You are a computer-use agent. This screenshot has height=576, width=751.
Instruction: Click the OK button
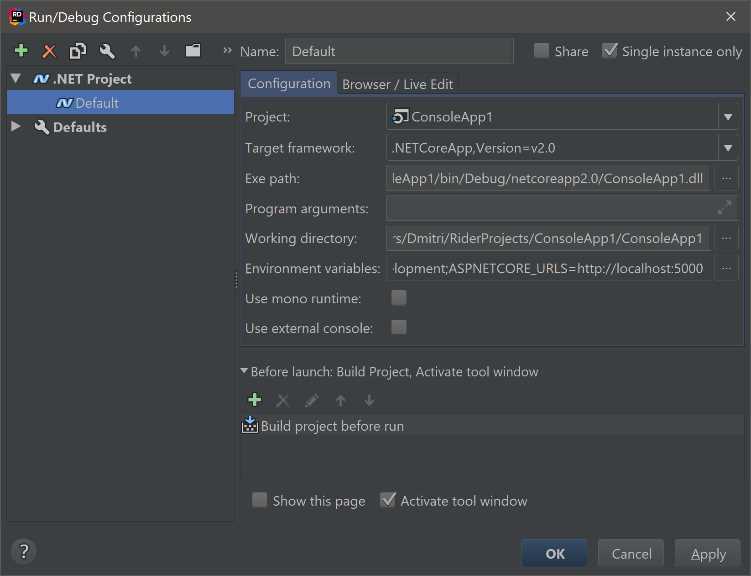tap(554, 554)
